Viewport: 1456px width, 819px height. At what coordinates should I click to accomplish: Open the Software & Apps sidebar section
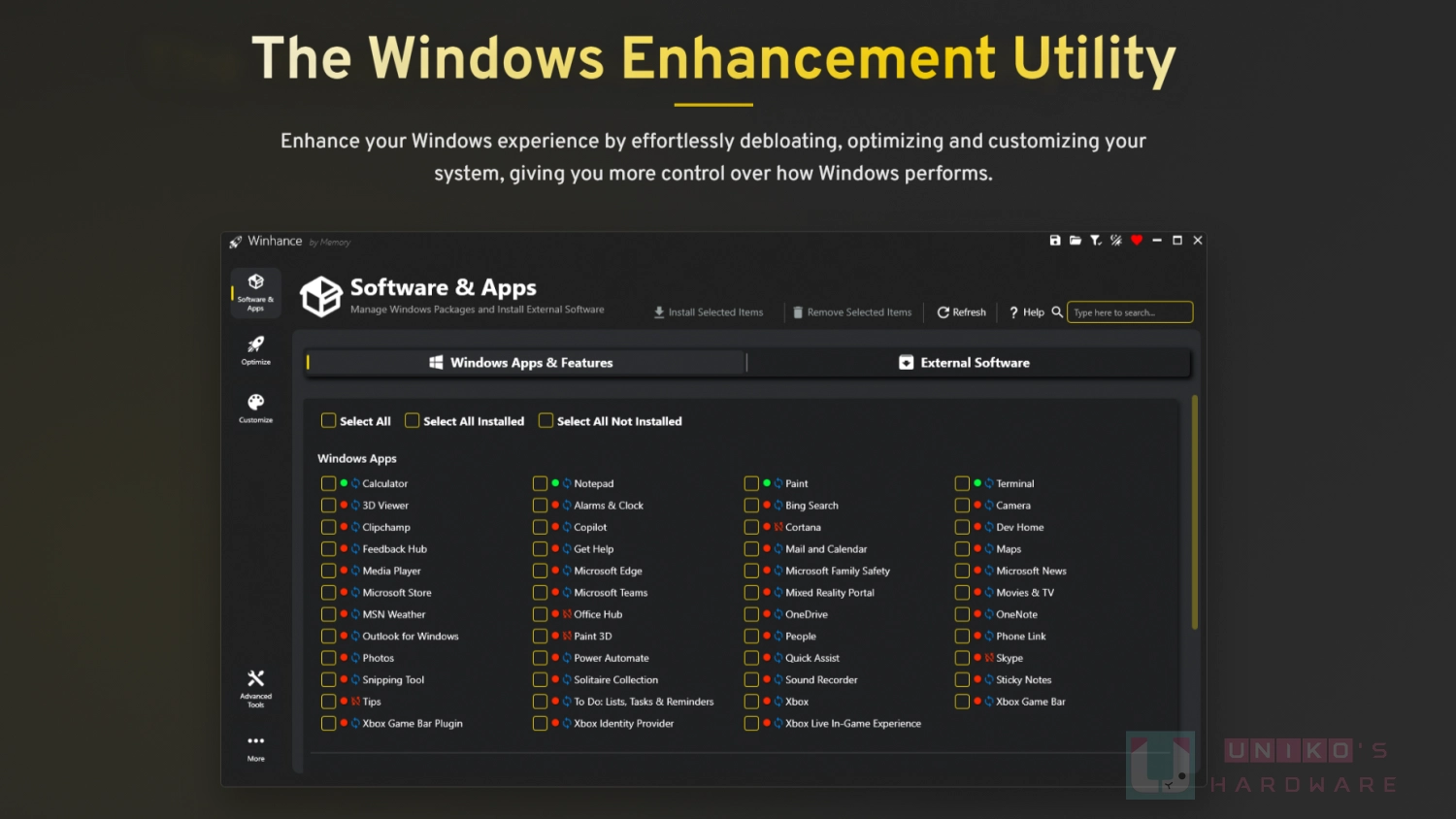click(x=256, y=292)
